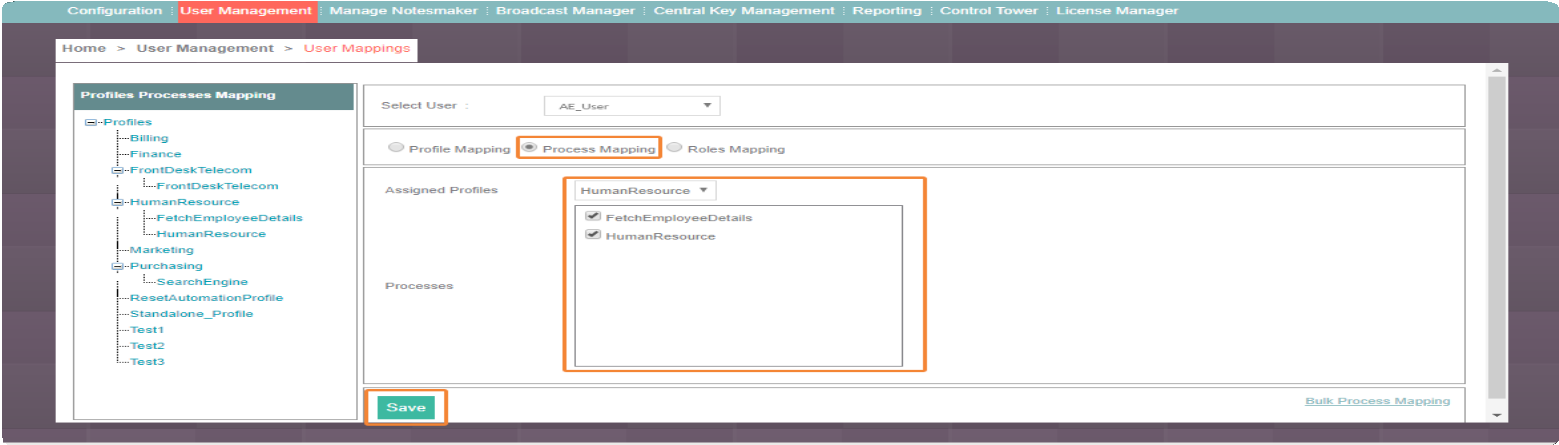The height and width of the screenshot is (445, 1559).
Task: Uncheck the FetchEmployeeDetails process checkbox
Action: point(592,216)
